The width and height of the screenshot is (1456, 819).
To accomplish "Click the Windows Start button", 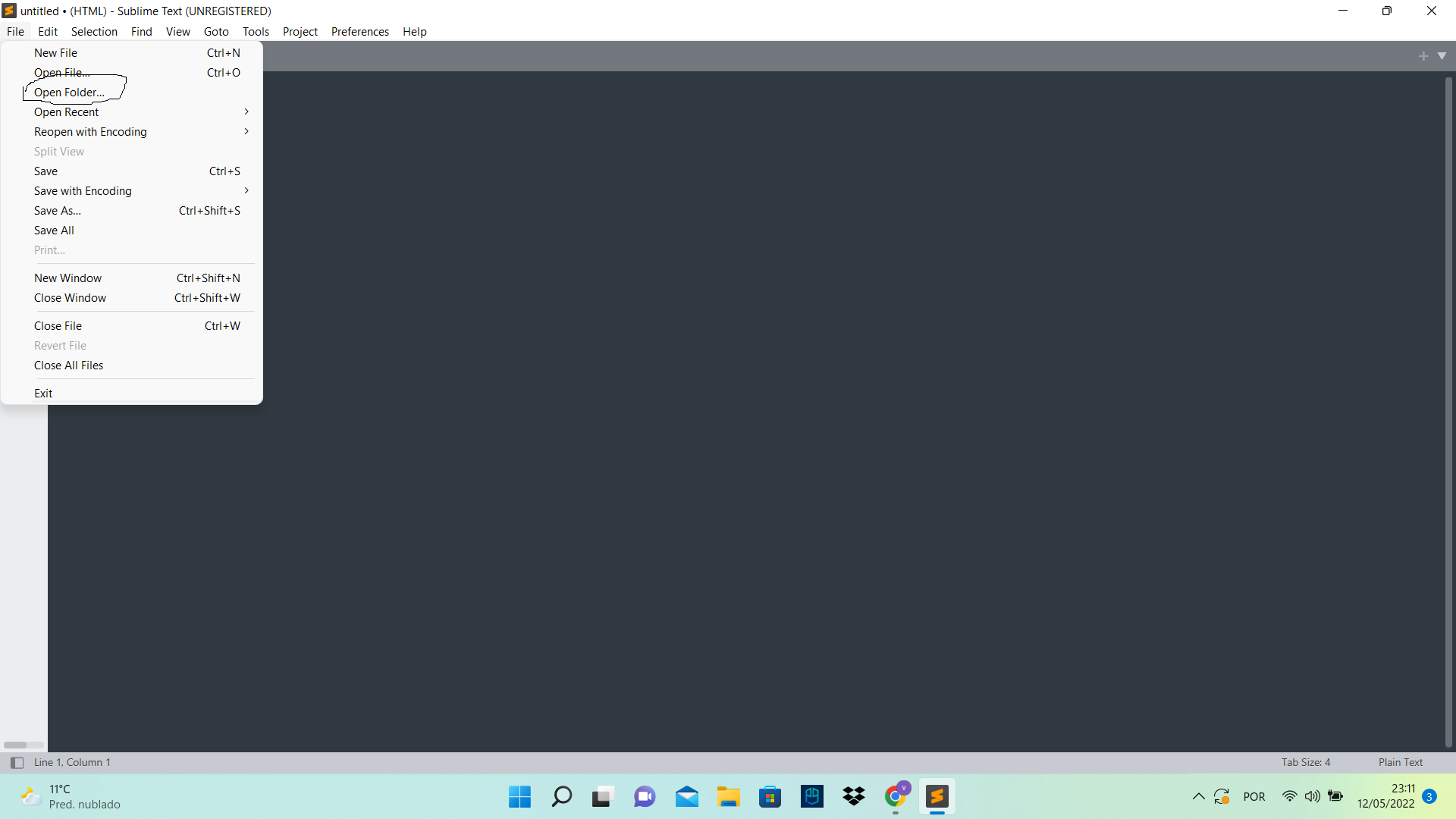I will coord(519,796).
